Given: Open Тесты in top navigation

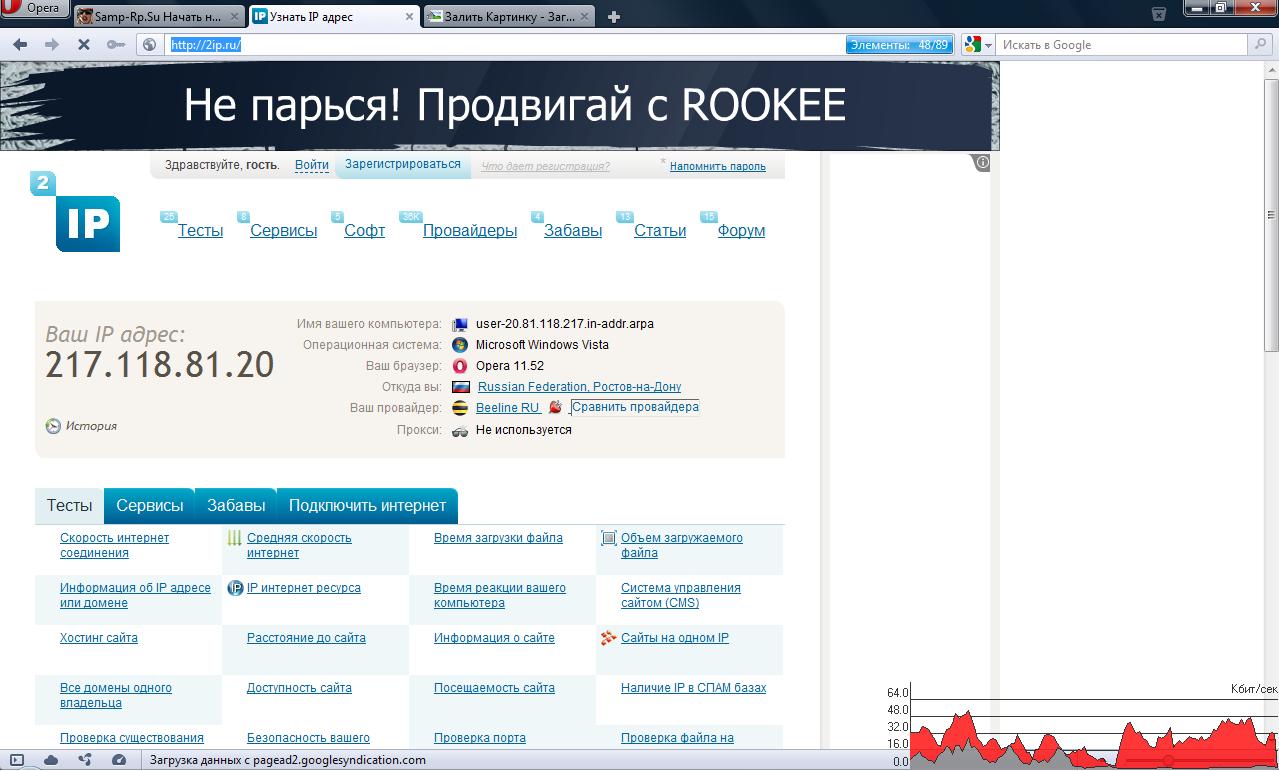Looking at the screenshot, I should point(200,230).
